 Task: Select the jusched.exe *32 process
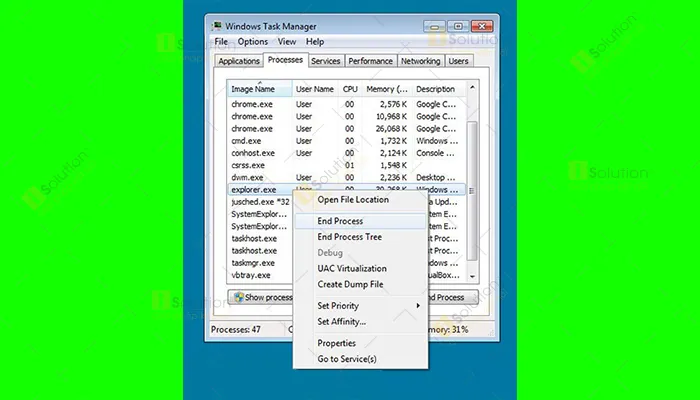click(260, 202)
